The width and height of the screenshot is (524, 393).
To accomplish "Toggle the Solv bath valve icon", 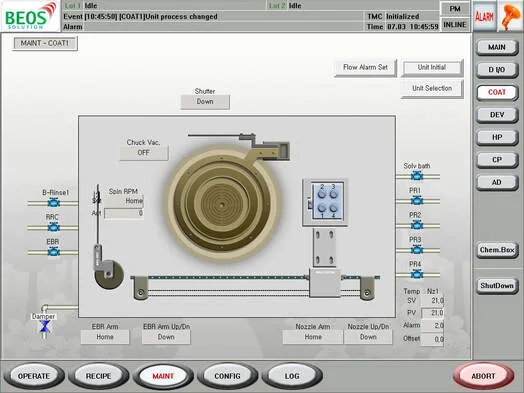I will [417, 175].
